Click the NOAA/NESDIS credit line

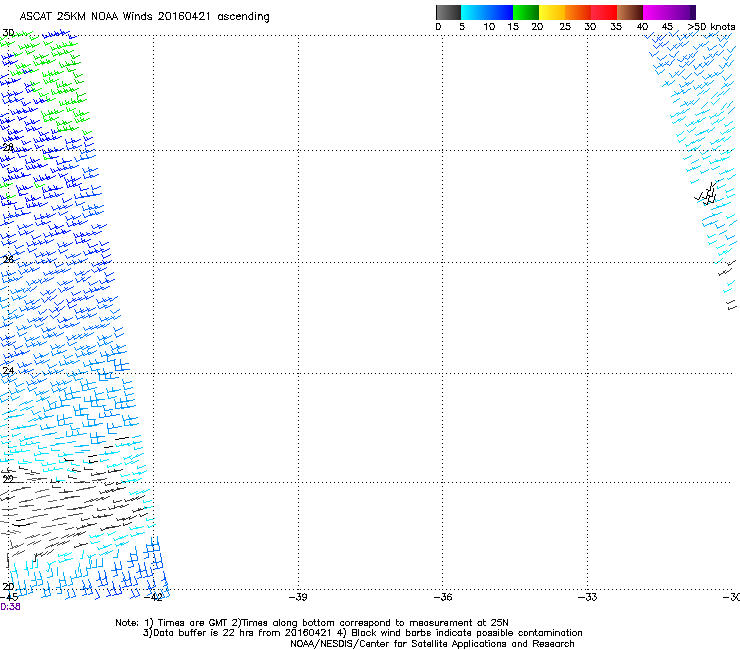[x=432, y=644]
